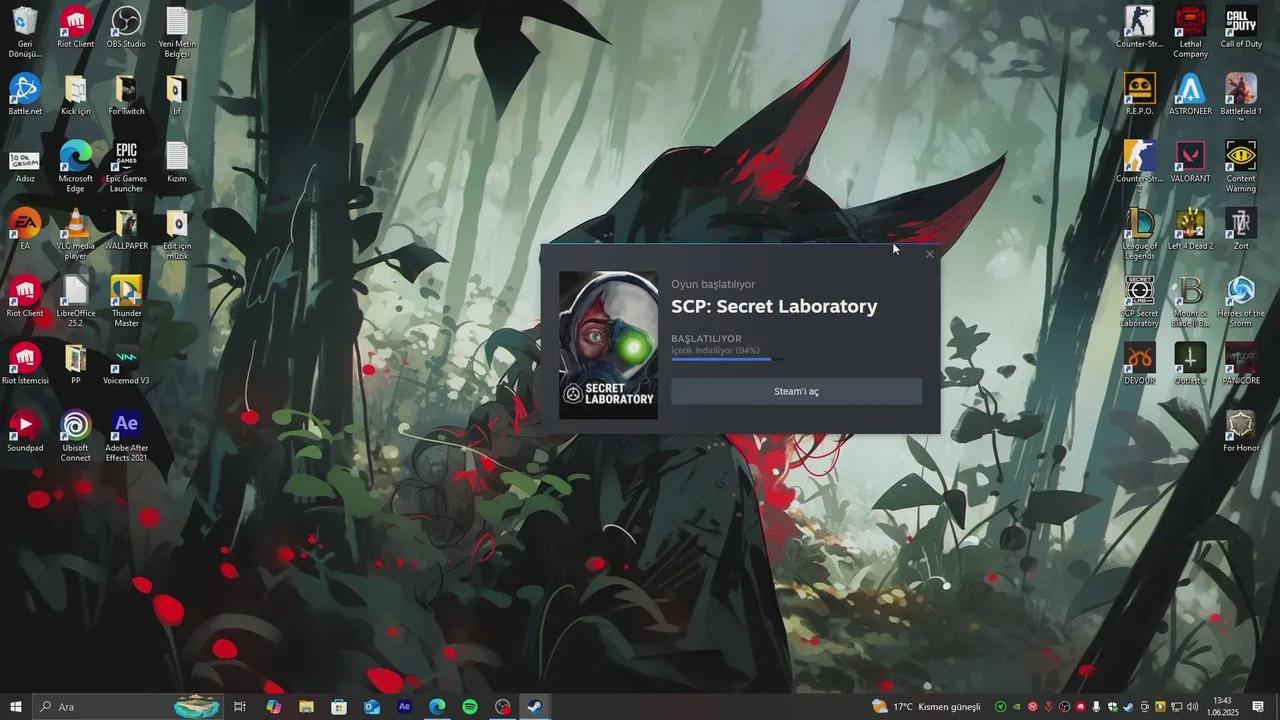1280x720 pixels.
Task: Select the Riot İstemcisi desktop icon
Action: (x=24, y=363)
